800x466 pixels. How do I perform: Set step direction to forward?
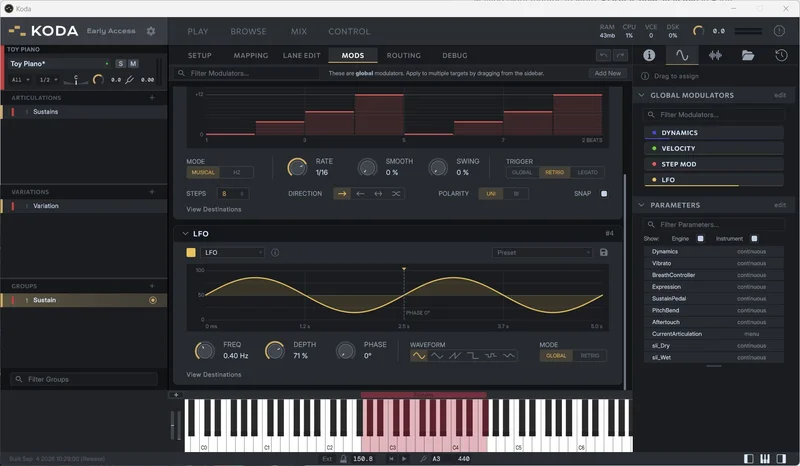coord(342,194)
